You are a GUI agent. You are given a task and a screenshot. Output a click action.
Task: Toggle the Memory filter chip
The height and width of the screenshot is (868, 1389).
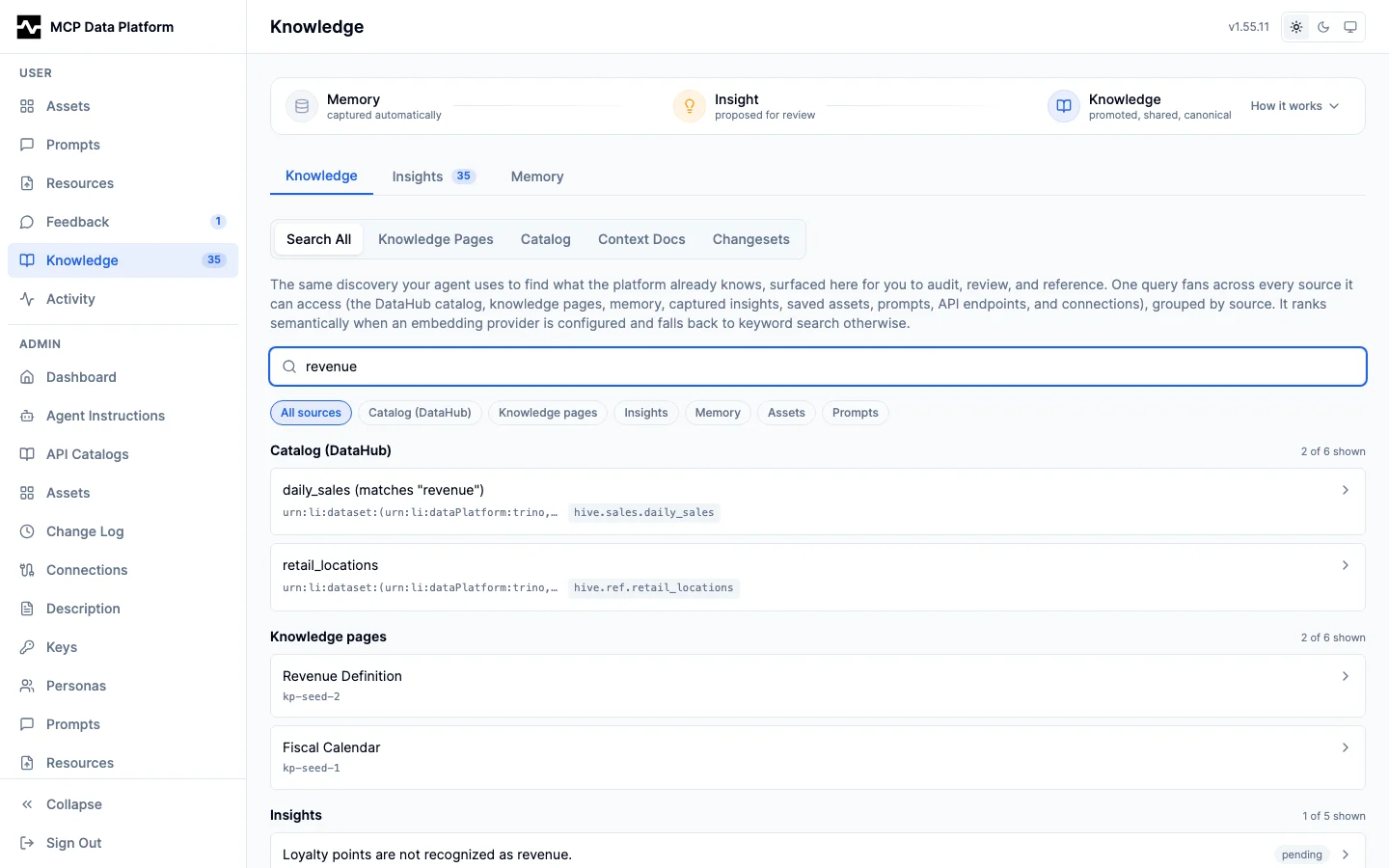point(718,413)
